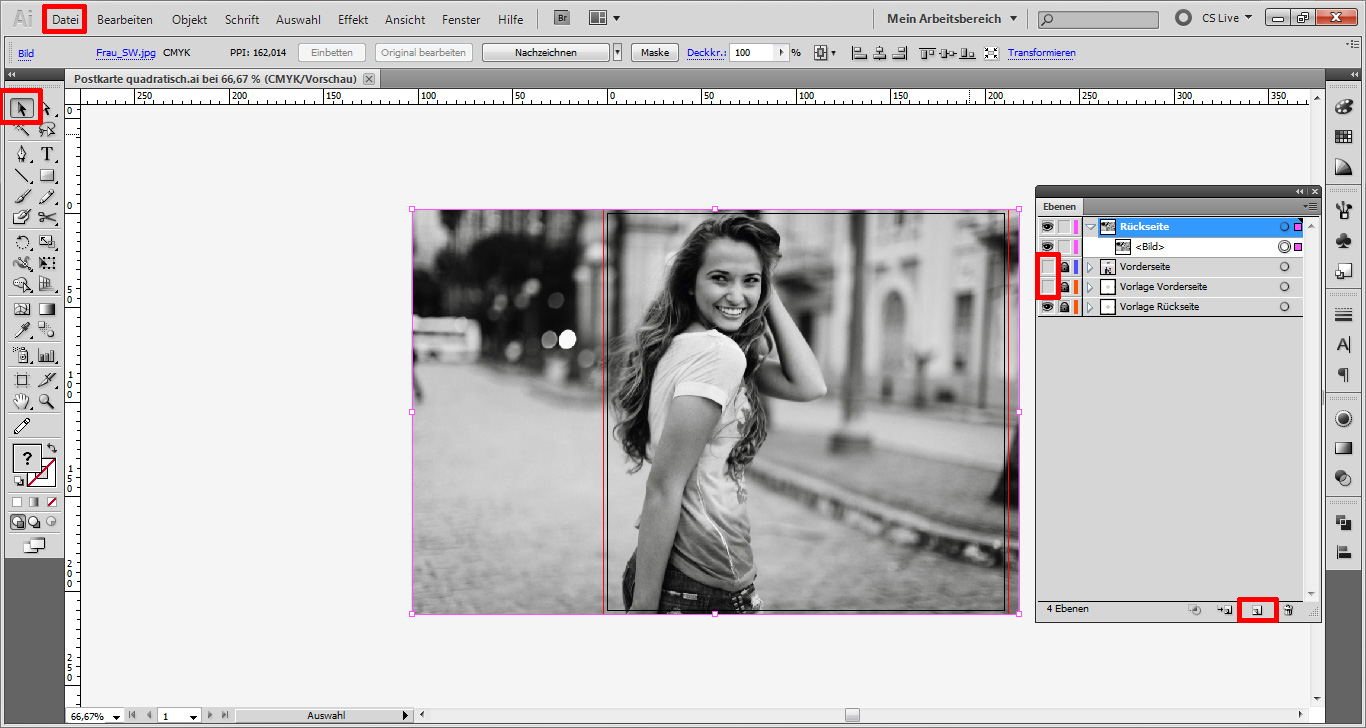Expand the Vorderseite layer triangle

(1090, 267)
